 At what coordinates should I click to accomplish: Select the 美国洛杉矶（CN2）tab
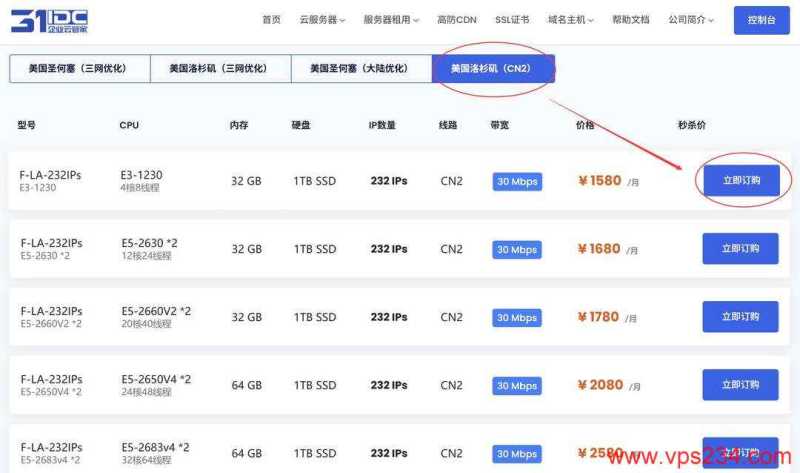click(x=493, y=69)
